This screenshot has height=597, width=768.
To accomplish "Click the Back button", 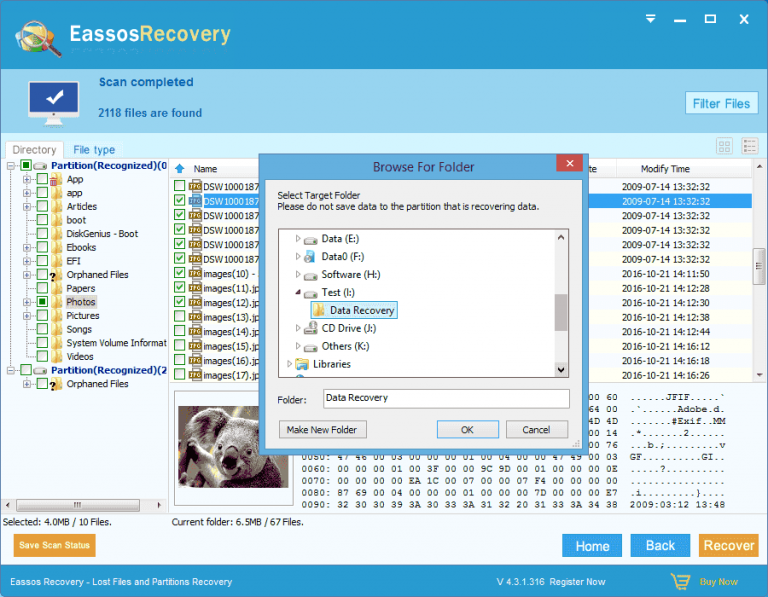I will point(660,545).
